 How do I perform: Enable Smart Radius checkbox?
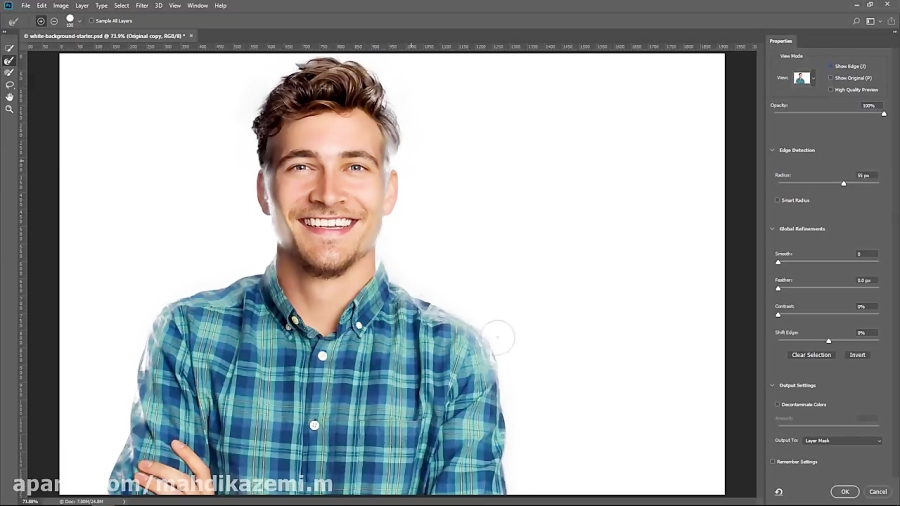pos(777,200)
